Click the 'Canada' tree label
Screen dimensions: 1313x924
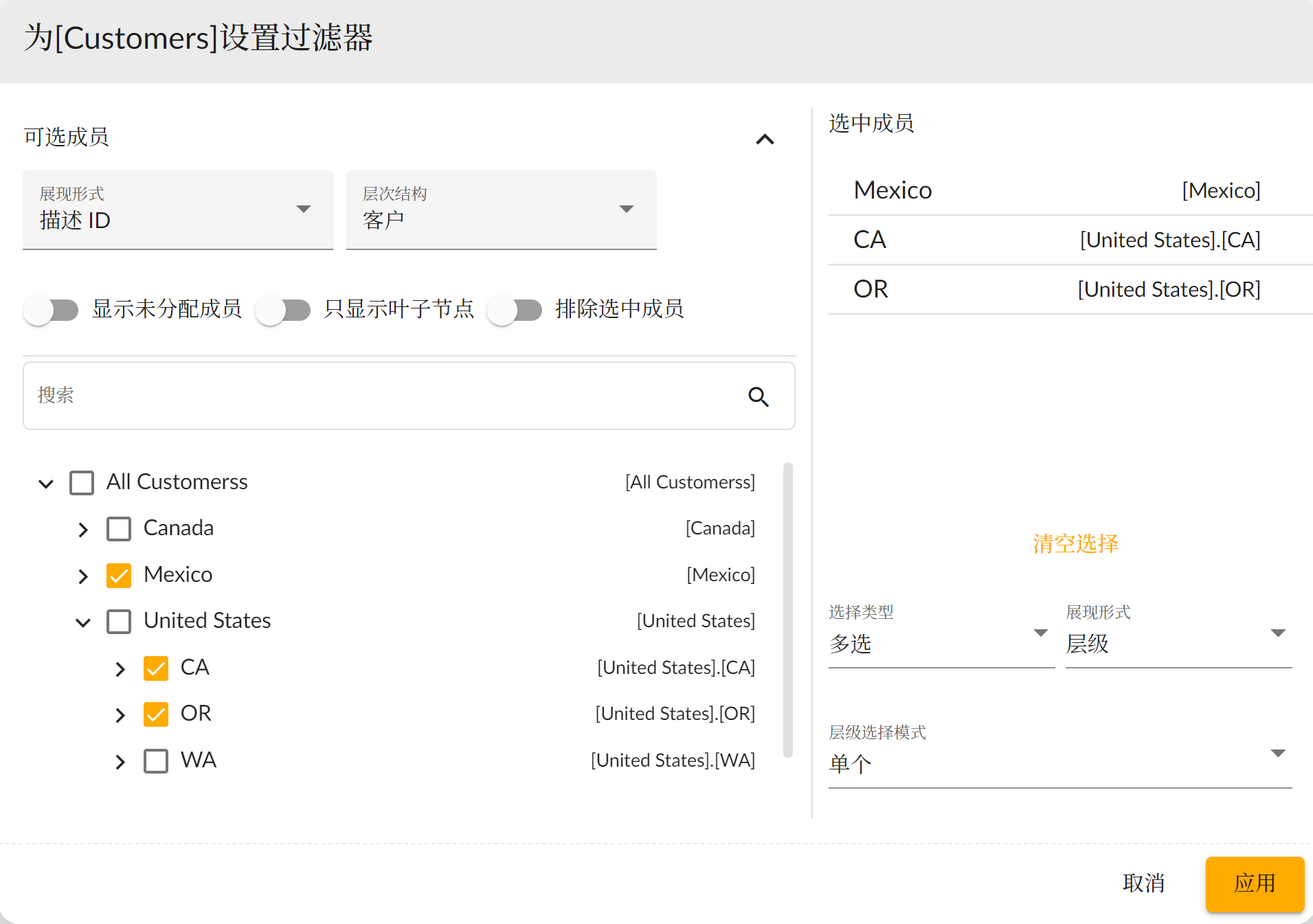coord(179,528)
